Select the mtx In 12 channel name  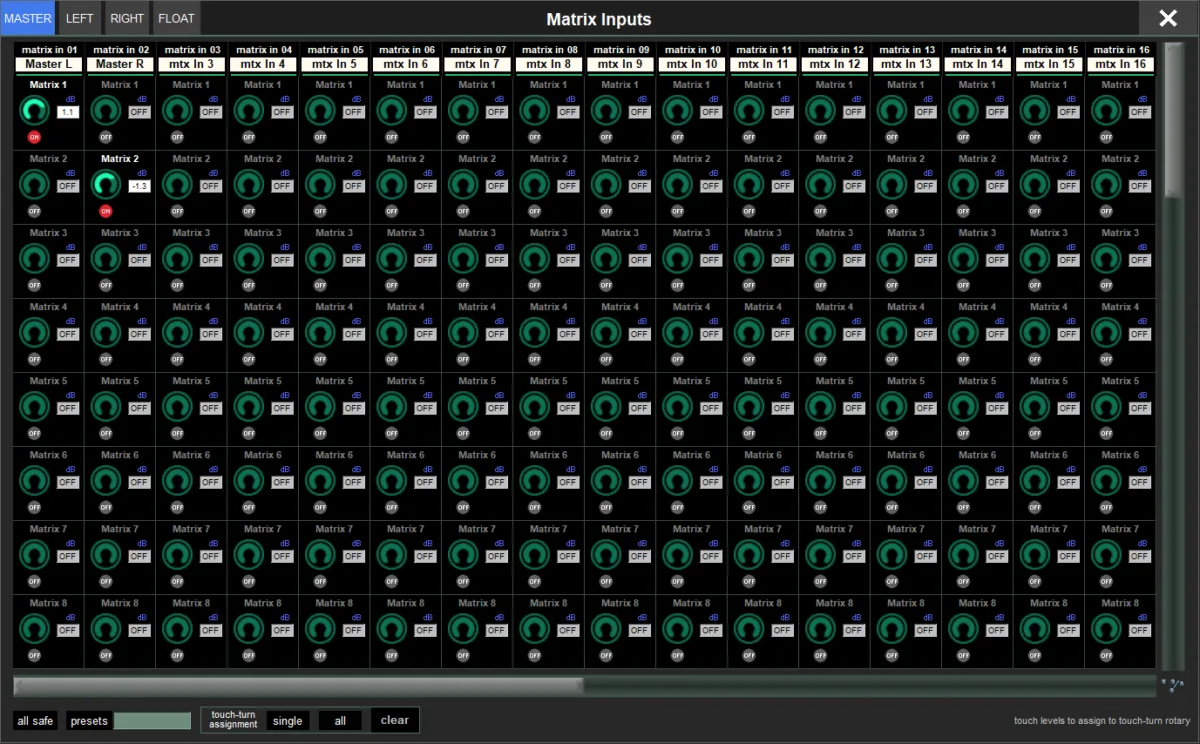point(835,64)
